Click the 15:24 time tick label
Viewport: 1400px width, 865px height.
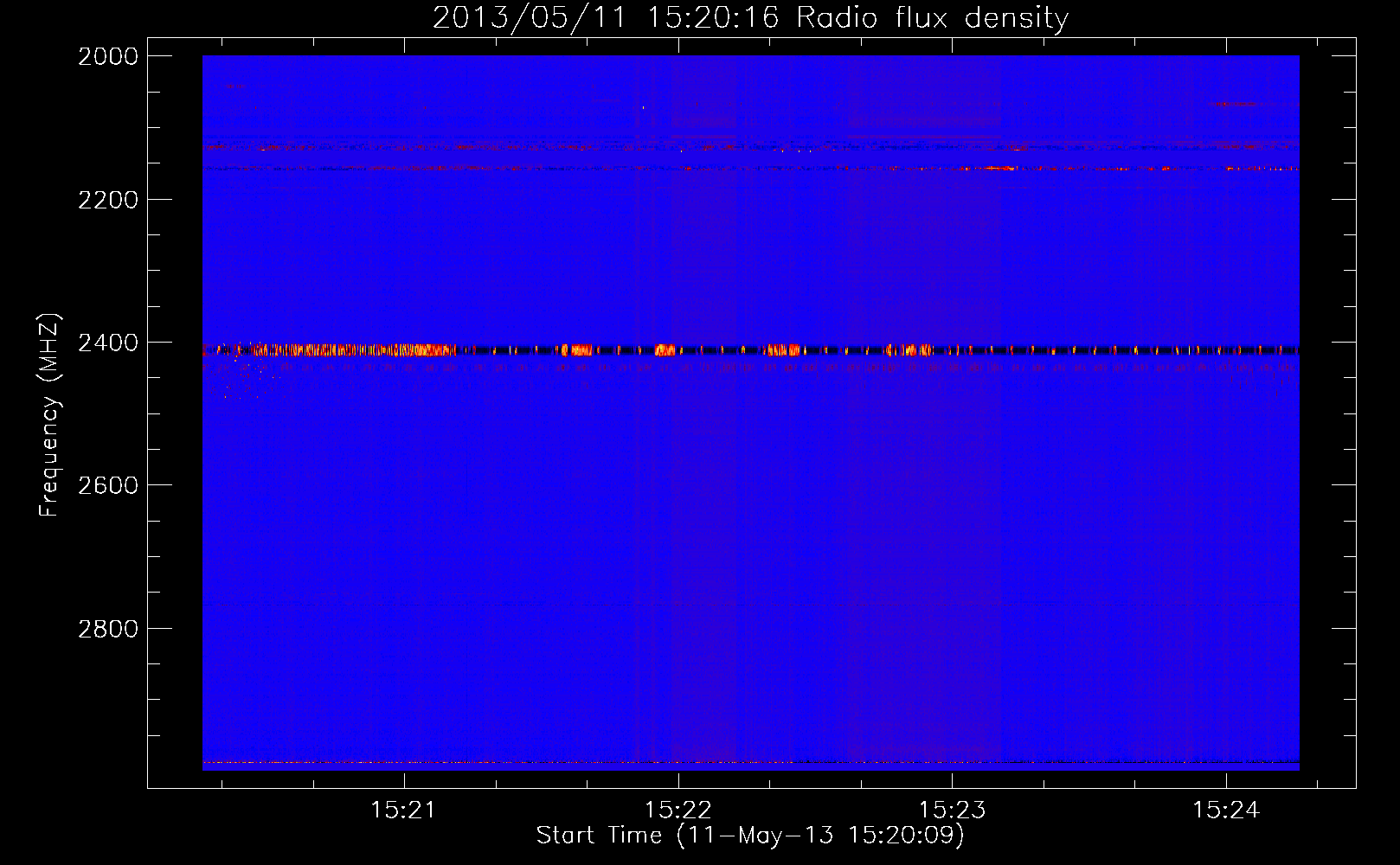point(1226,811)
